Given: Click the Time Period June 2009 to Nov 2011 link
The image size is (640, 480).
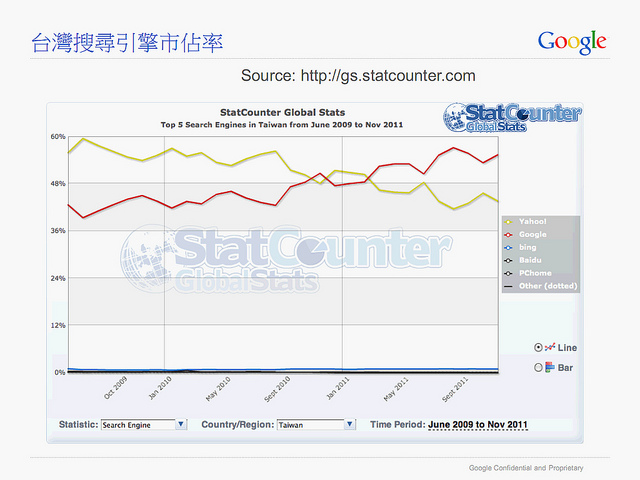Looking at the screenshot, I should [478, 424].
